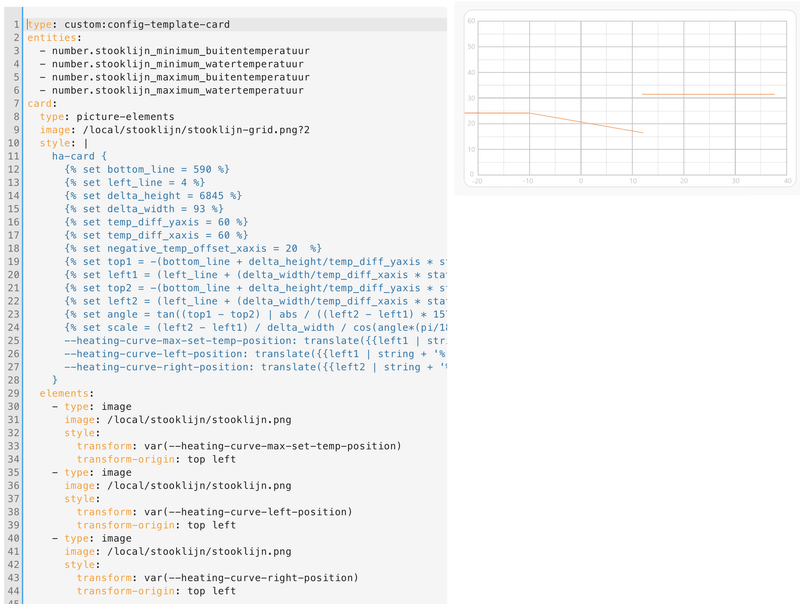The image size is (800, 604).
Task: Click the 'set top1' template line
Action: pyautogui.click(x=256, y=262)
